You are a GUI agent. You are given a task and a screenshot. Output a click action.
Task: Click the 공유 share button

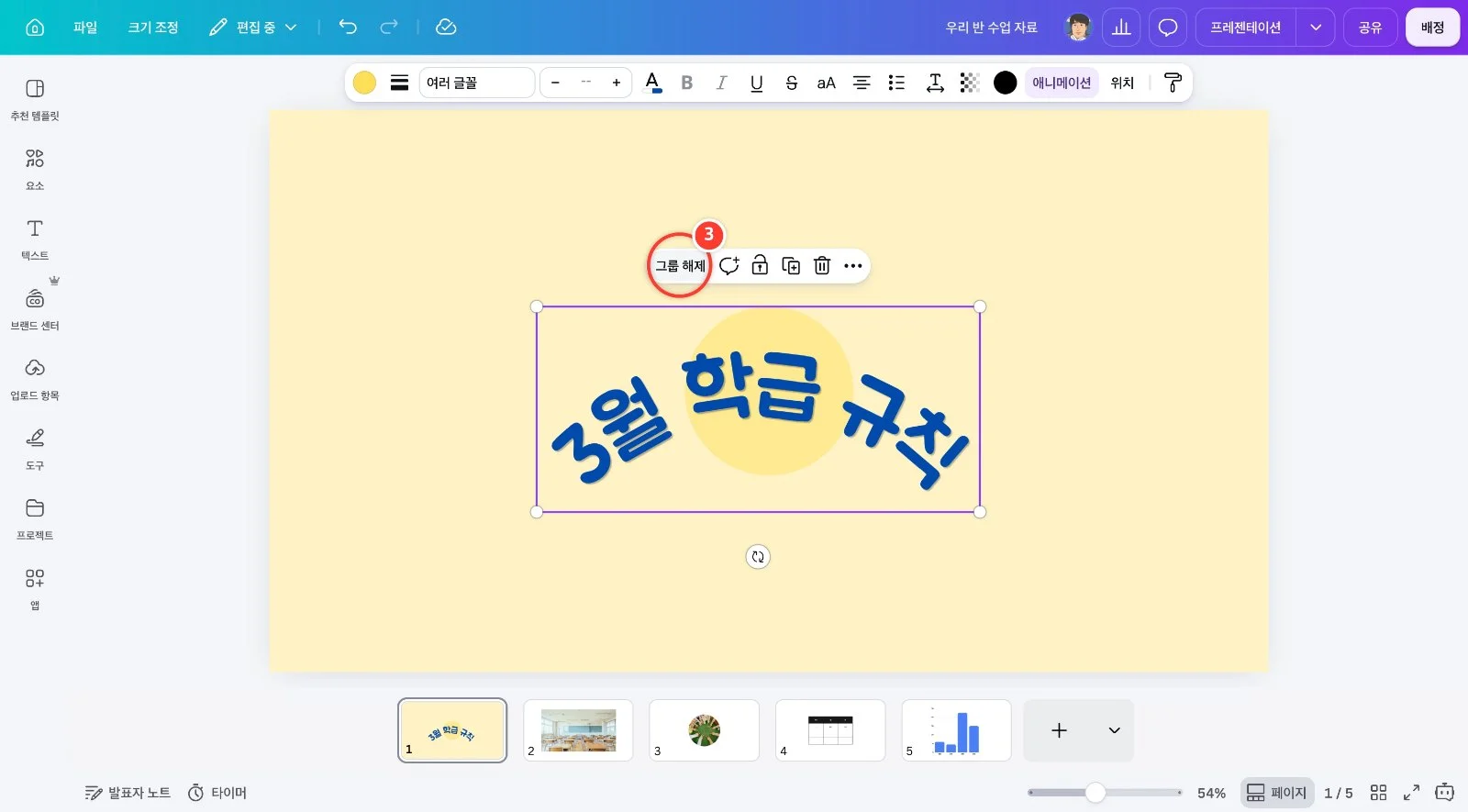coord(1370,28)
